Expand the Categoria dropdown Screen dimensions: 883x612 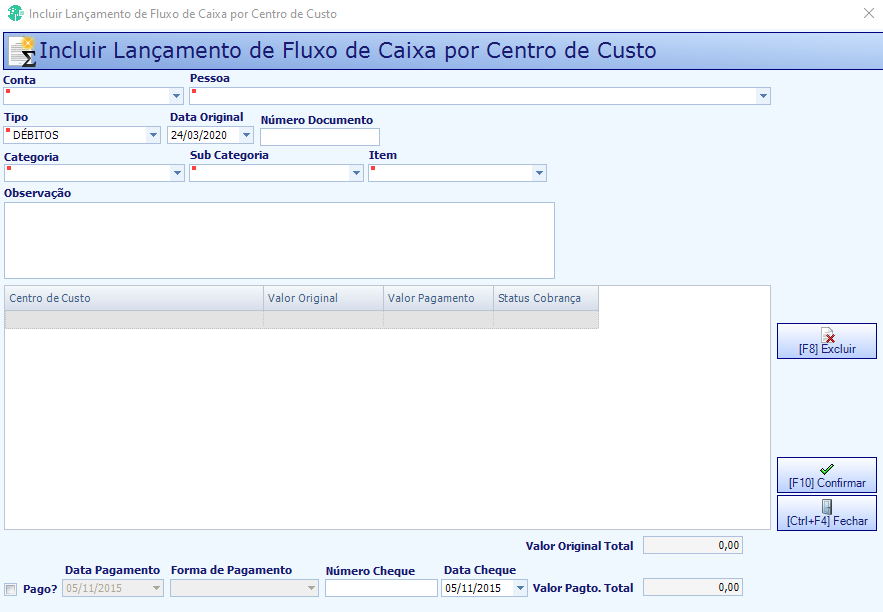(177, 173)
